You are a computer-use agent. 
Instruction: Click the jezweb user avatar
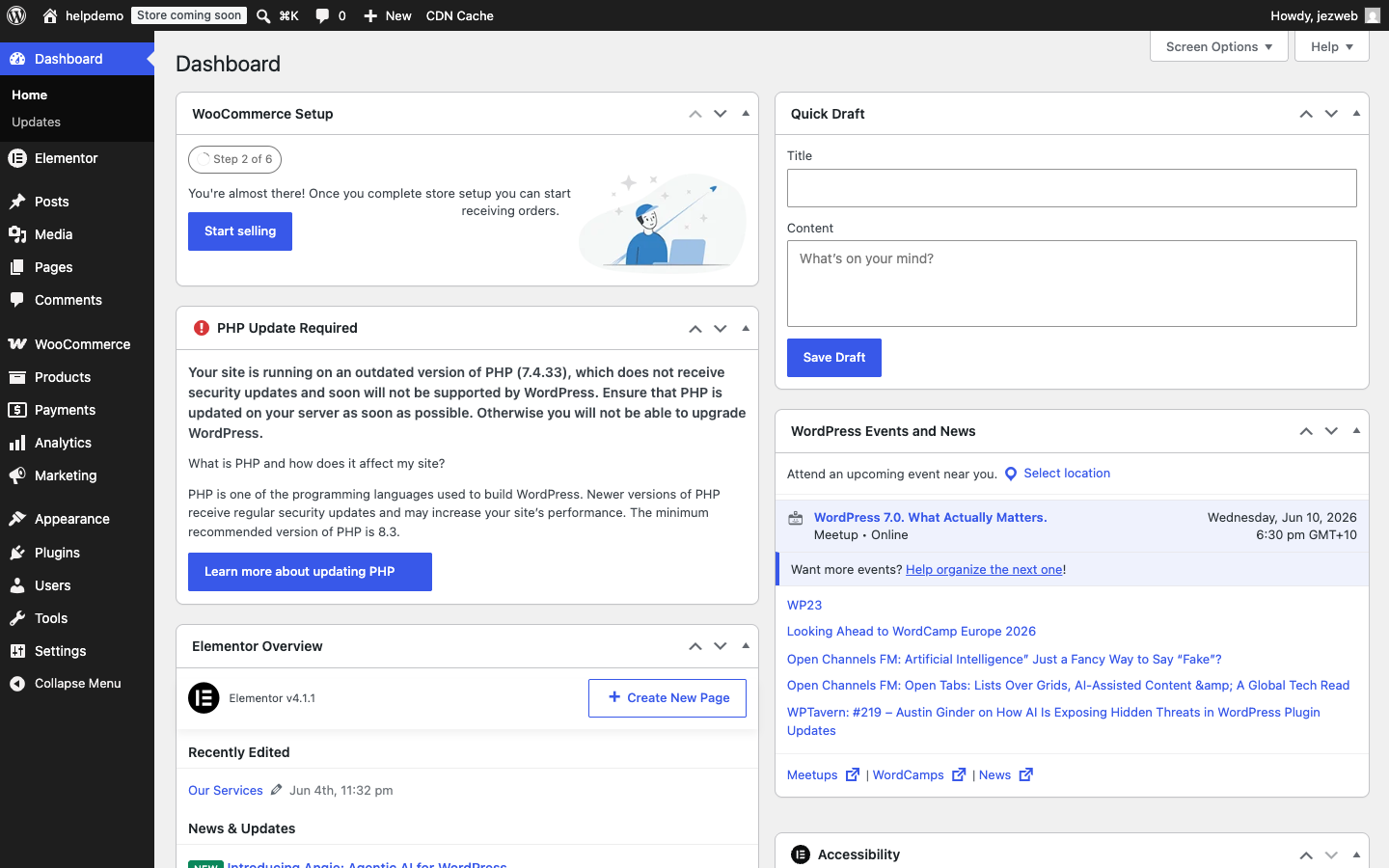(x=1373, y=15)
